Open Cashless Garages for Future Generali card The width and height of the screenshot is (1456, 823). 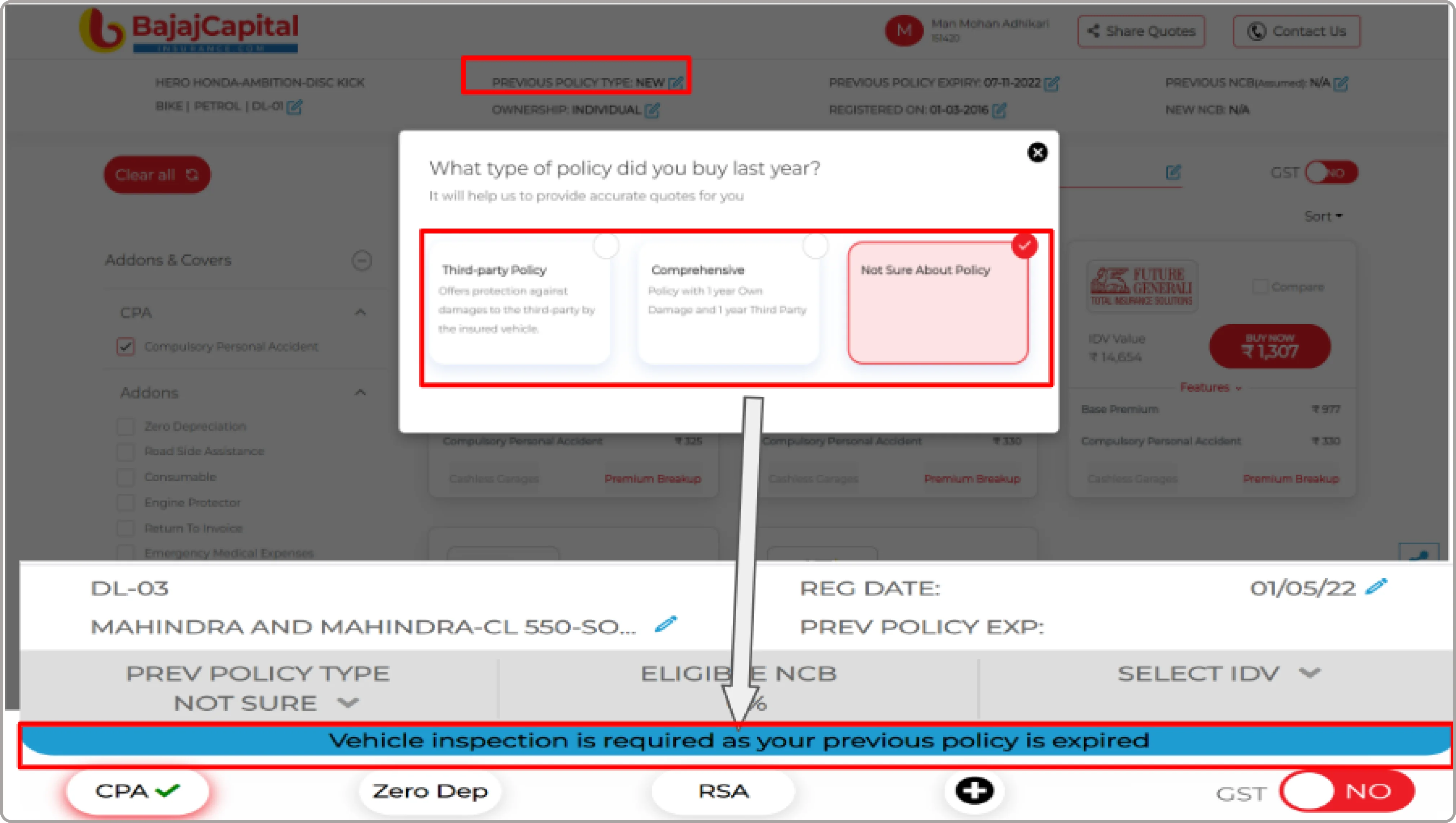[x=1132, y=479]
